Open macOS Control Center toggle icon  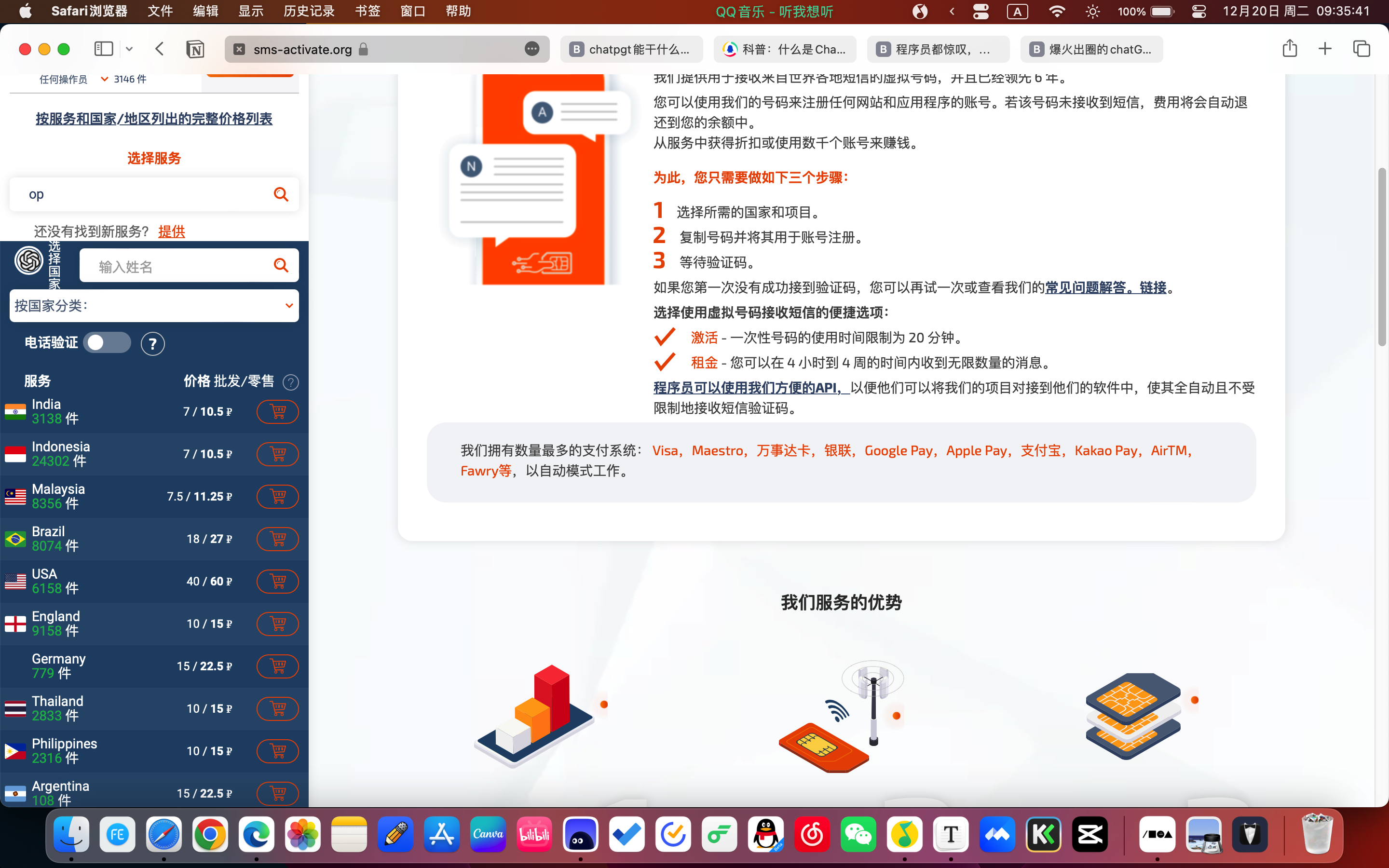click(x=1198, y=12)
